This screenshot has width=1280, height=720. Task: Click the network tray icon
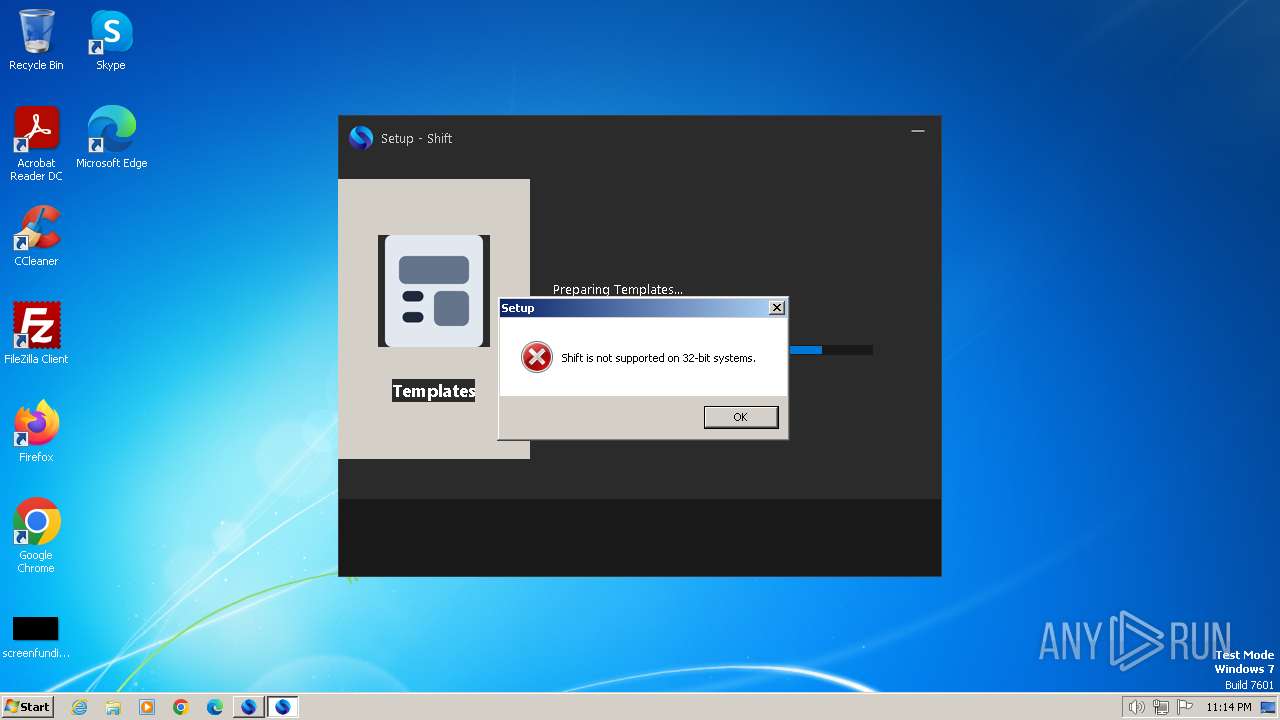point(1161,707)
